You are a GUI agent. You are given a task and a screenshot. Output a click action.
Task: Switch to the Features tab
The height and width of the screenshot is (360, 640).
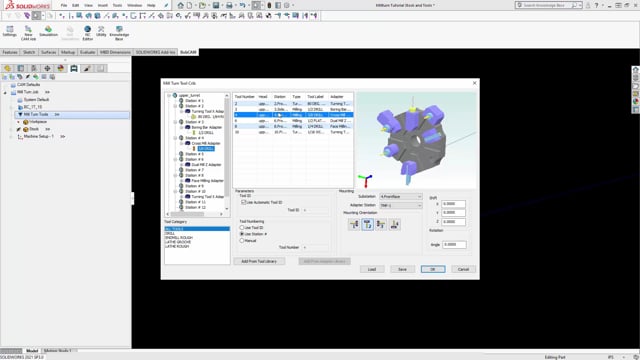(10, 52)
